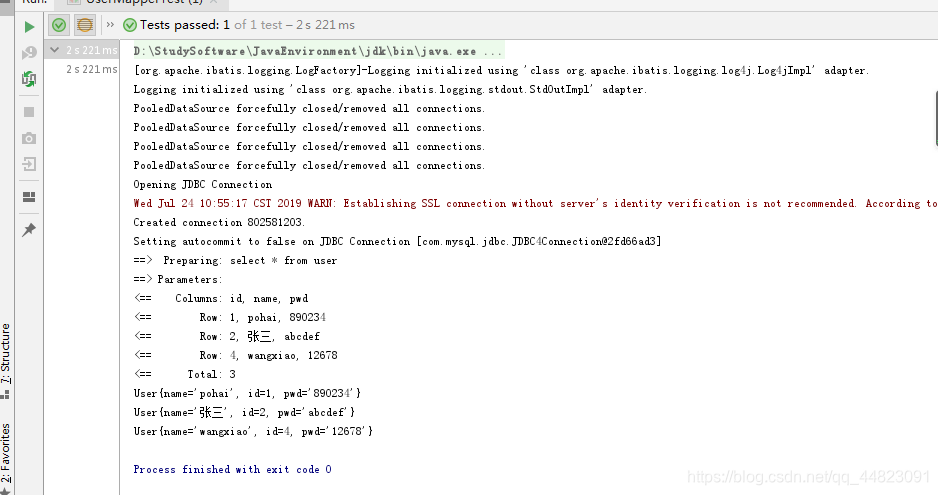This screenshot has height=495, width=938.
Task: Select the highlighted root test row 2 s 221 ms
Action: pos(83,50)
